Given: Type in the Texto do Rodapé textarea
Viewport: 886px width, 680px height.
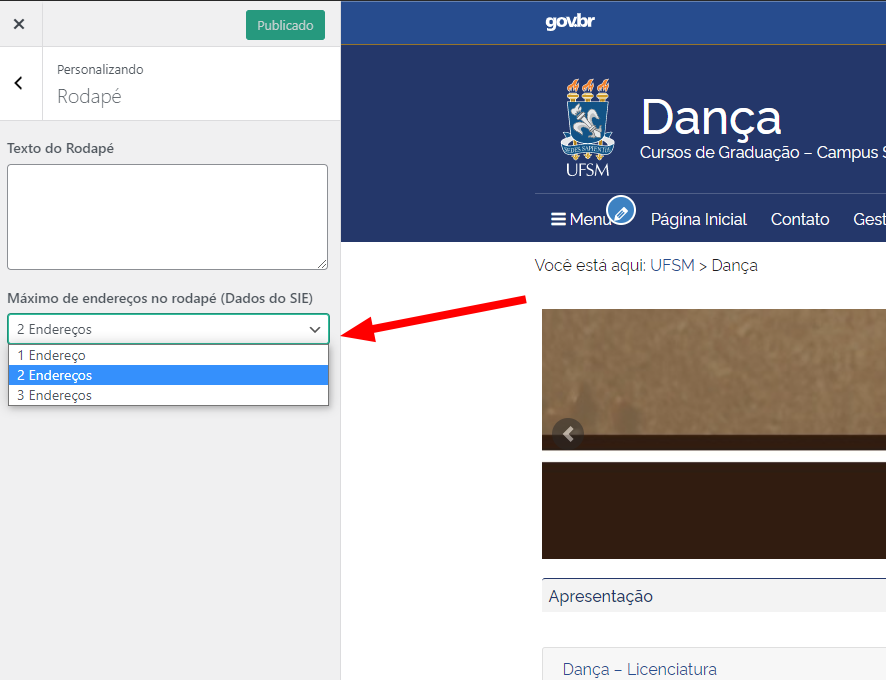Looking at the screenshot, I should (x=167, y=217).
